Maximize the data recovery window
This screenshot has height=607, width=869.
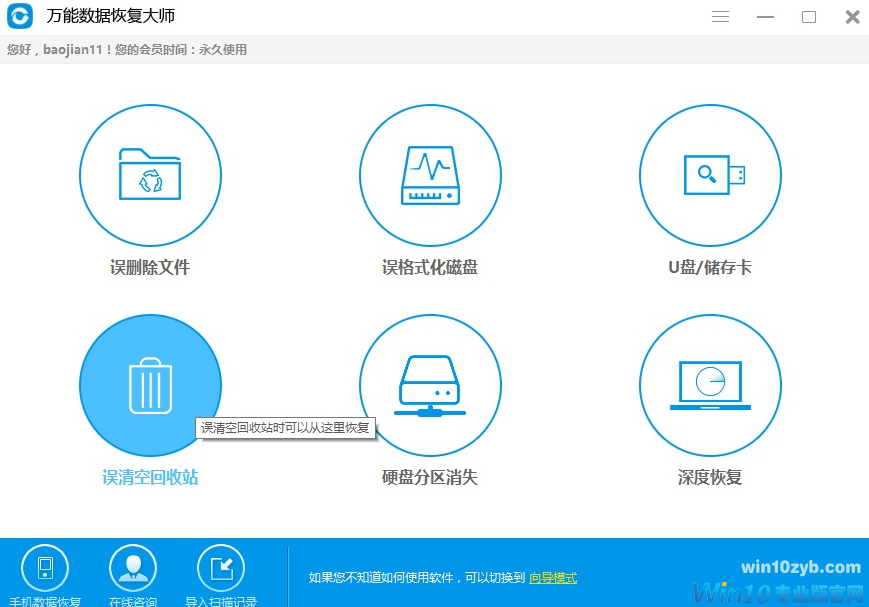tap(809, 17)
